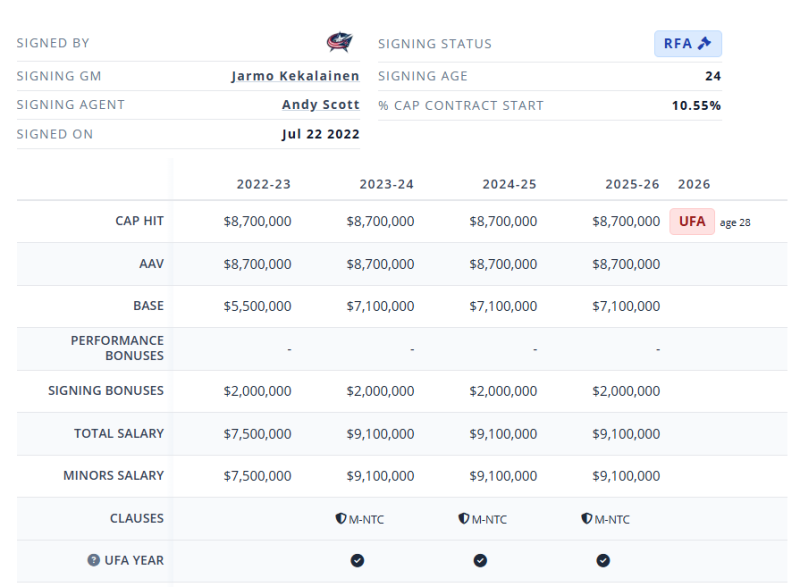Select the 2023-24 season column header
Screen dimensions: 800x587
pyautogui.click(x=386, y=185)
